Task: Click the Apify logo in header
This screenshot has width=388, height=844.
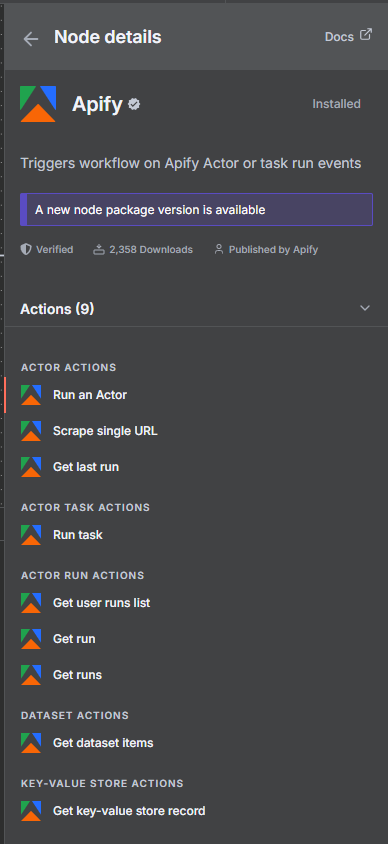Action: click(38, 104)
